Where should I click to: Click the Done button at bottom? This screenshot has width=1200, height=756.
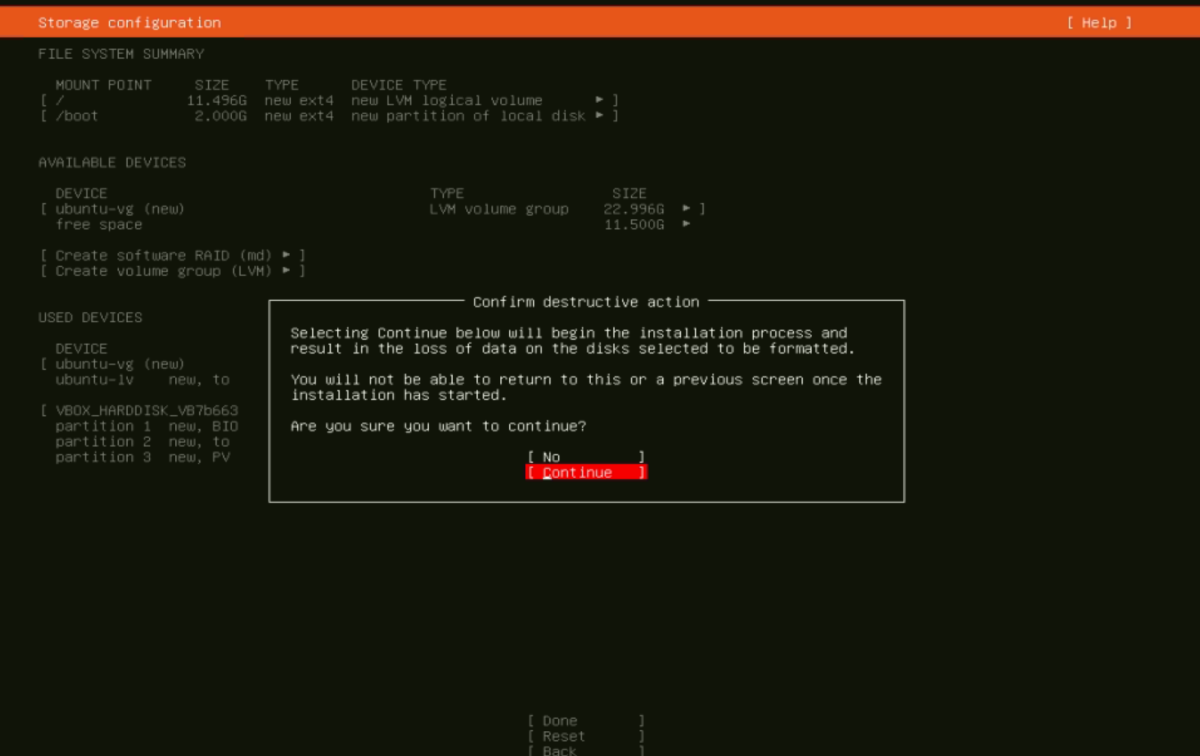[586, 721]
